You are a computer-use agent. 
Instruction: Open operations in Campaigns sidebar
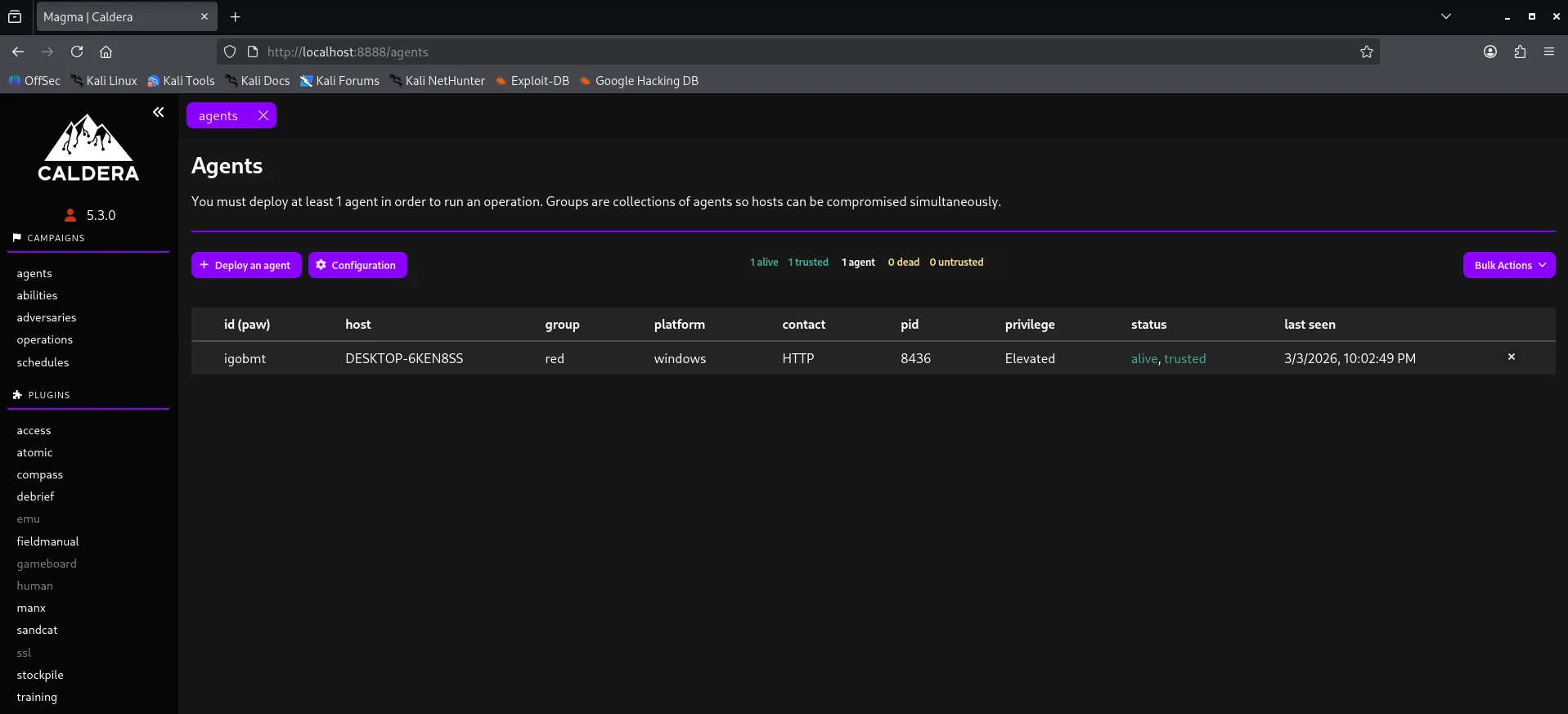(45, 339)
